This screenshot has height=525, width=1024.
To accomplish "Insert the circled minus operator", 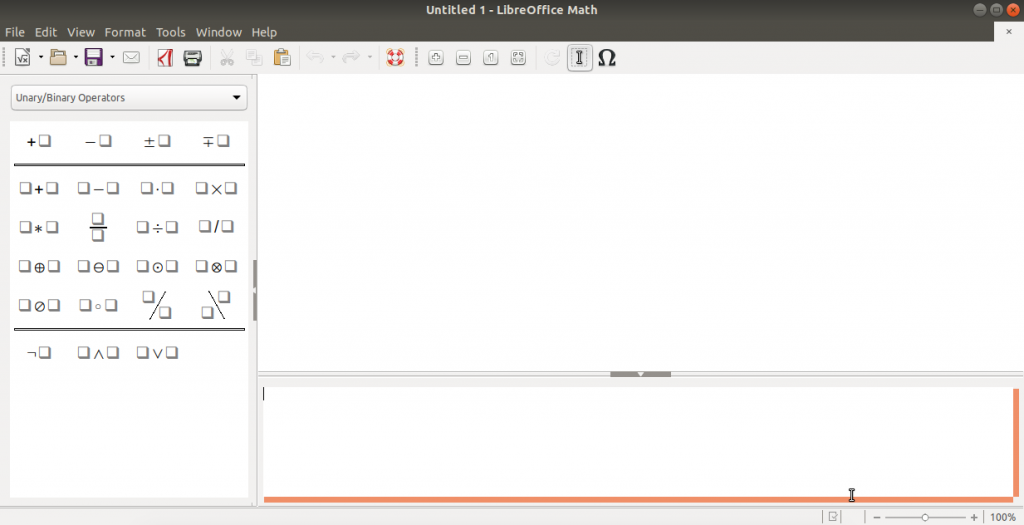I will point(98,266).
